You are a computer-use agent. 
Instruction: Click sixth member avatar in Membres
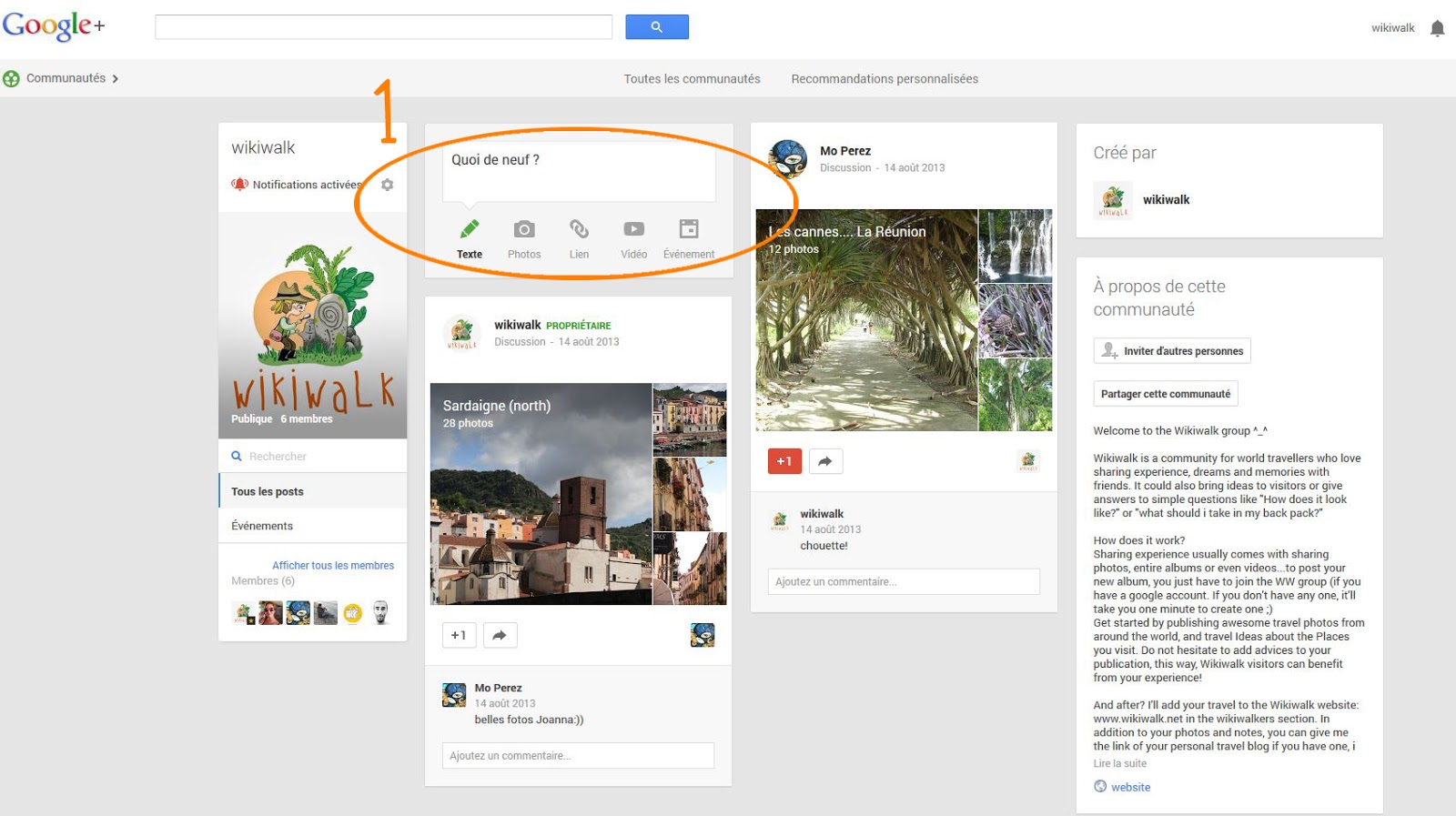point(380,613)
